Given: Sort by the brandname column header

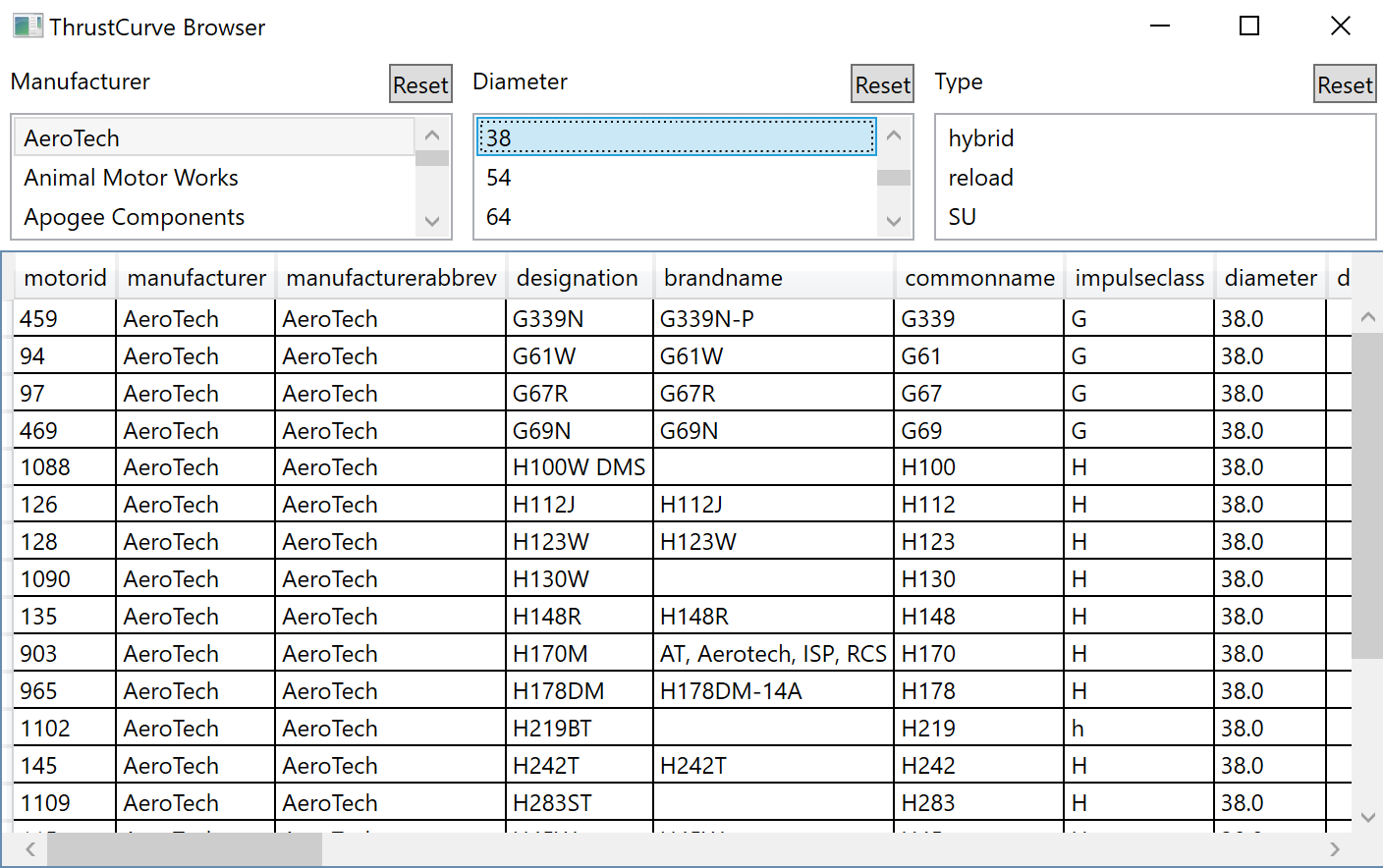Looking at the screenshot, I should point(773,278).
